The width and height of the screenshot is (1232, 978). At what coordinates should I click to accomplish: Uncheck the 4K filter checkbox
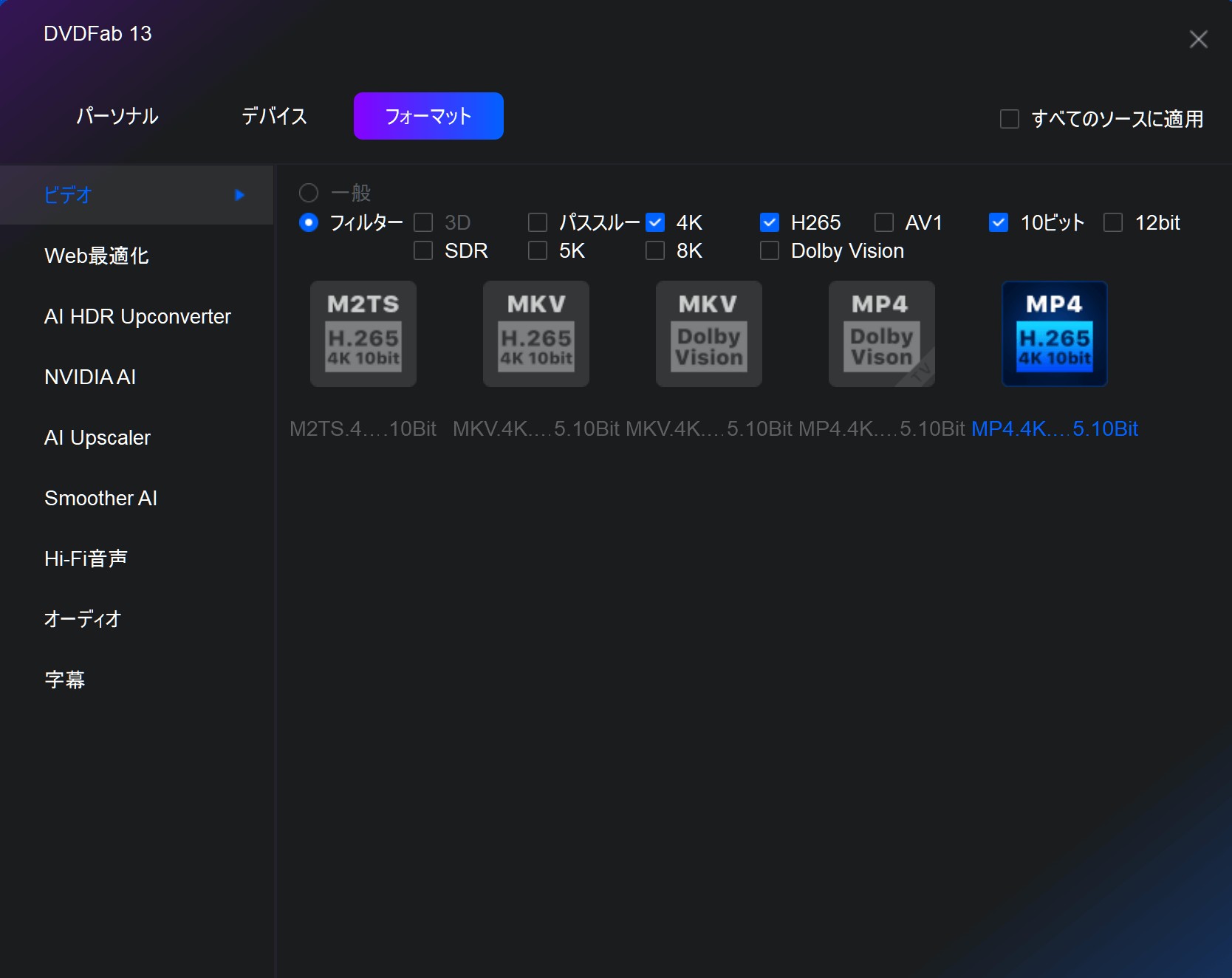[655, 222]
